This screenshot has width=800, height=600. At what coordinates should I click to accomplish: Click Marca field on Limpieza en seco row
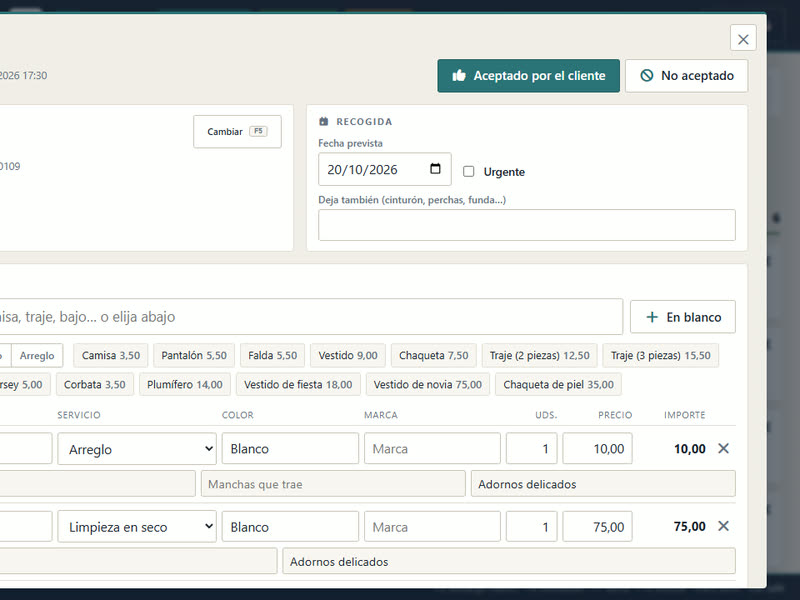(x=432, y=527)
